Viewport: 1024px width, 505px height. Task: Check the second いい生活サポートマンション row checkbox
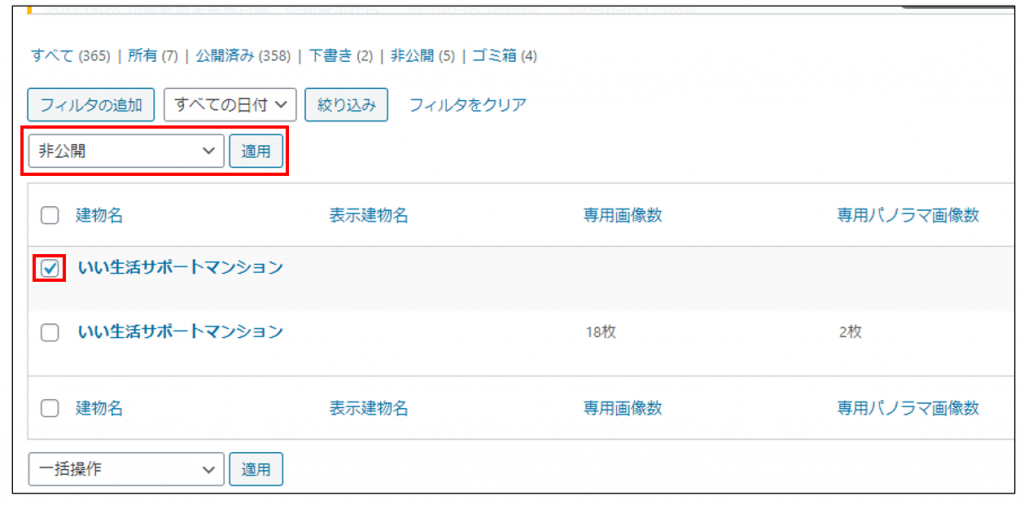[50, 333]
